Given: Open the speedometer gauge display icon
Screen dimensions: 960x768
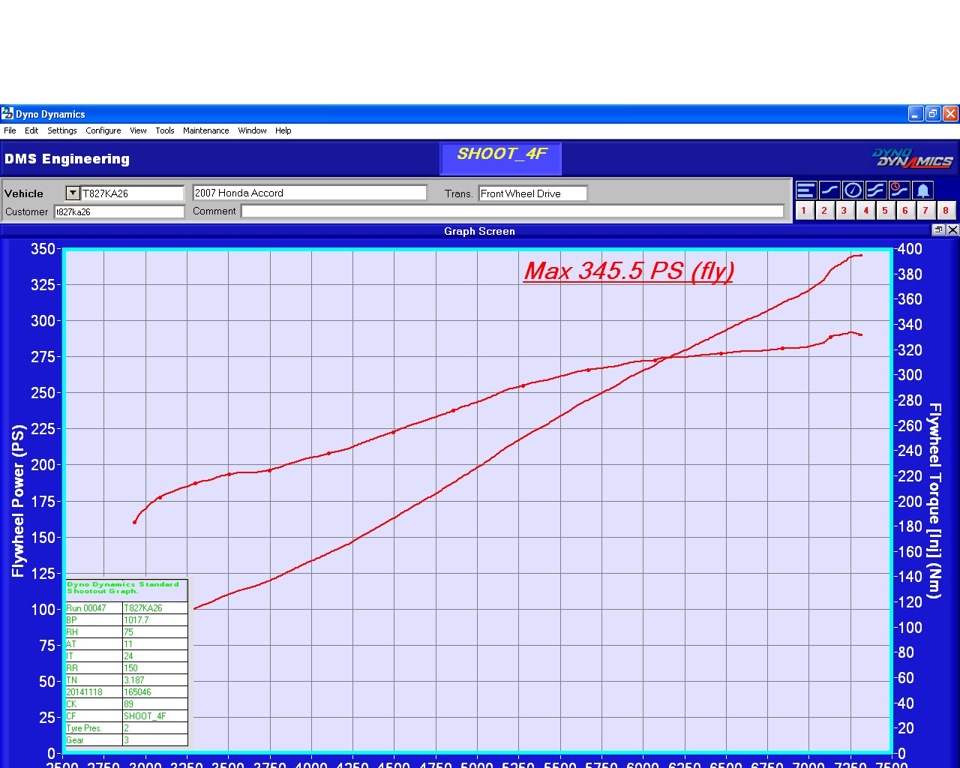Looking at the screenshot, I should pyautogui.click(x=851, y=190).
